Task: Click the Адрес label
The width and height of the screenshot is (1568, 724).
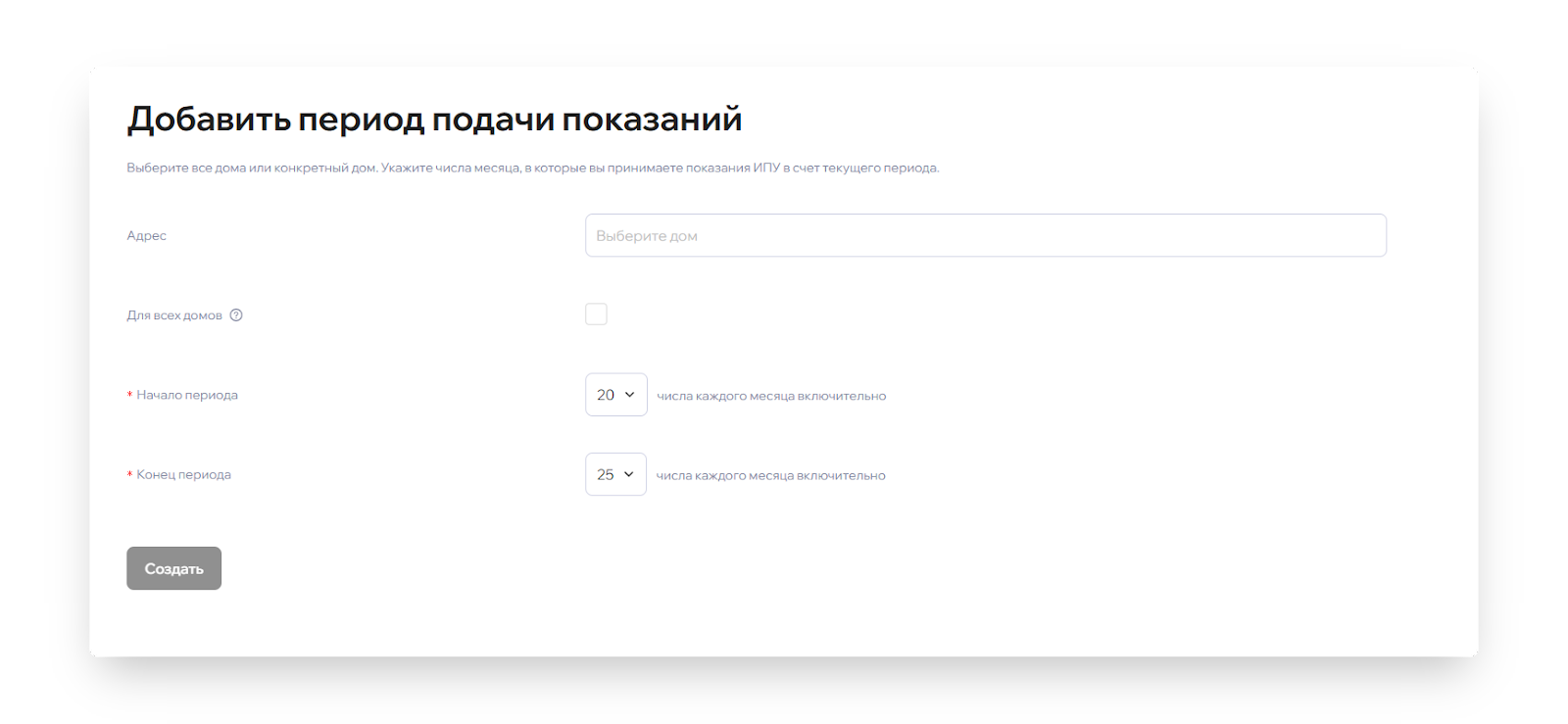Action: tap(146, 236)
